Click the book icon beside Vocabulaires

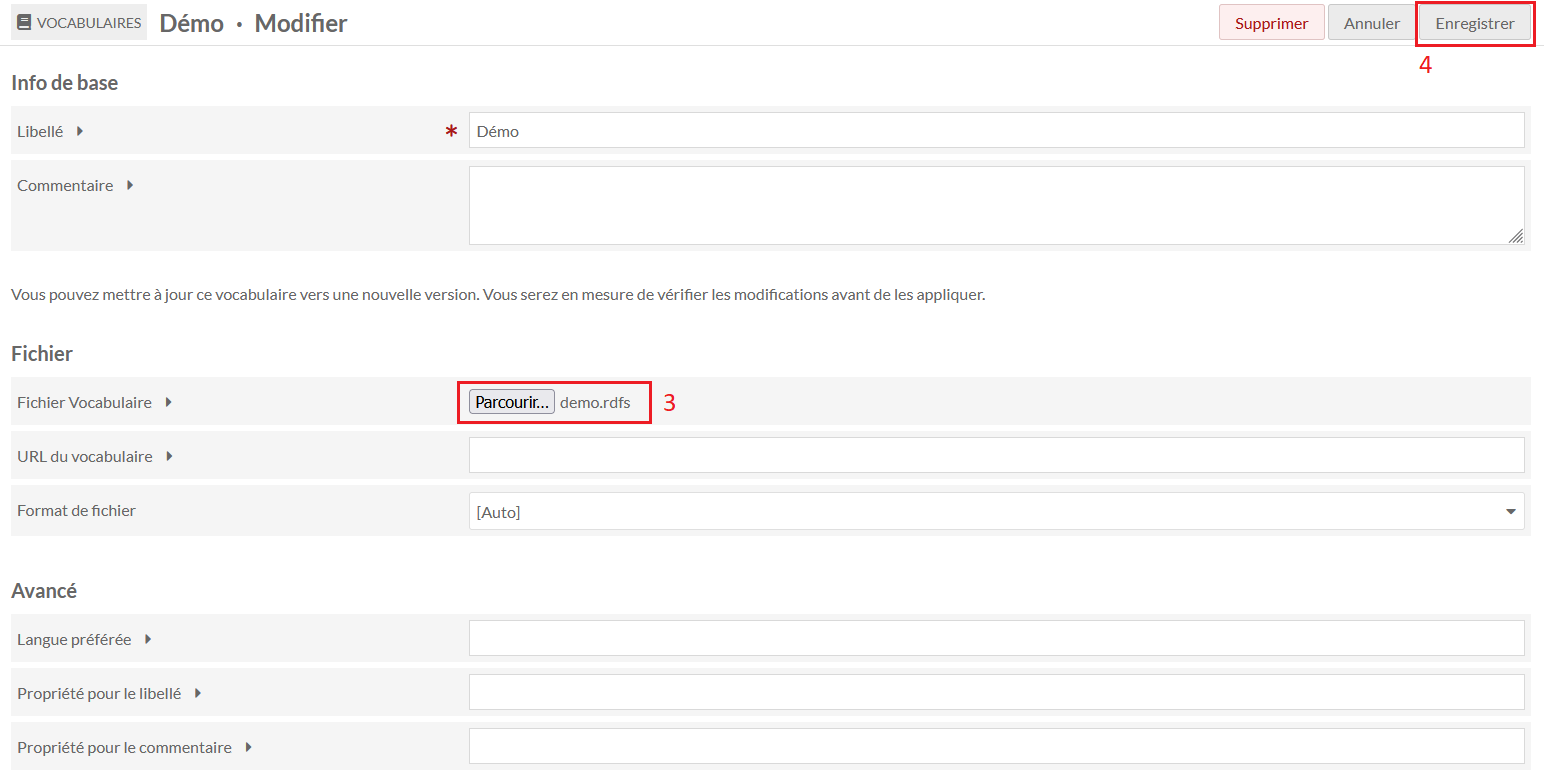(x=25, y=23)
